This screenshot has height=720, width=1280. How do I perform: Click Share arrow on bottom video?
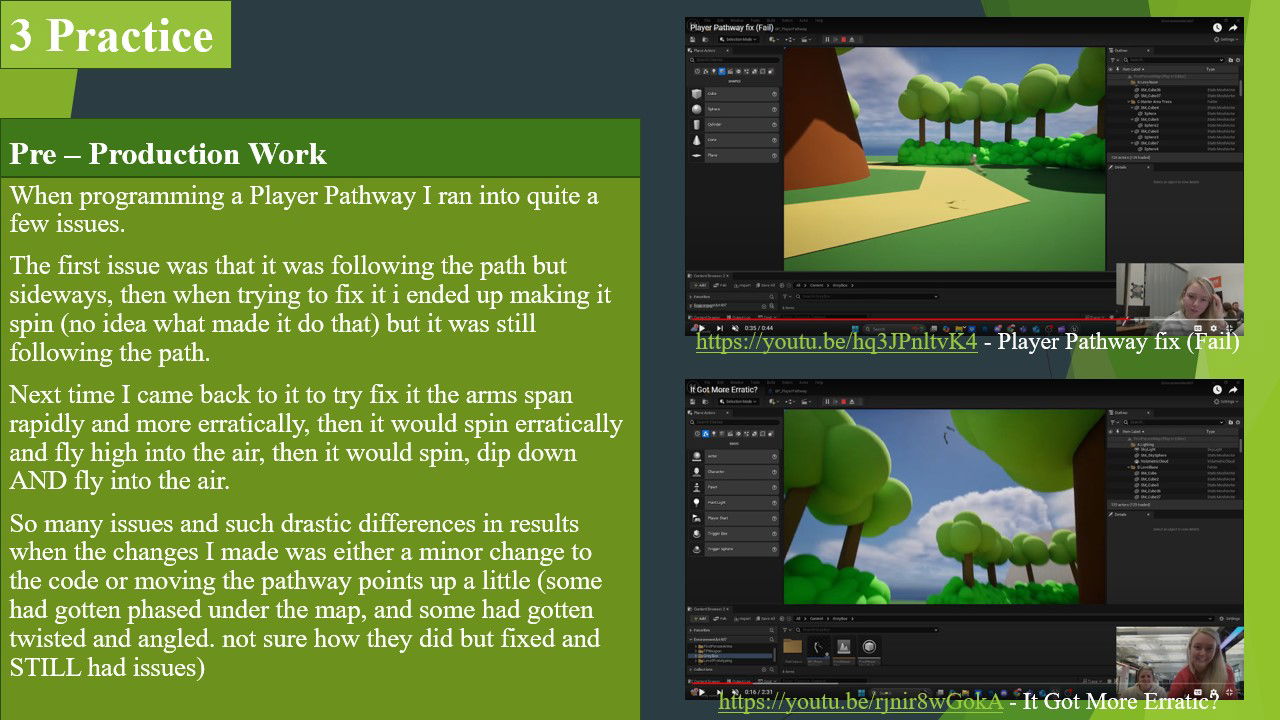pos(1235,388)
